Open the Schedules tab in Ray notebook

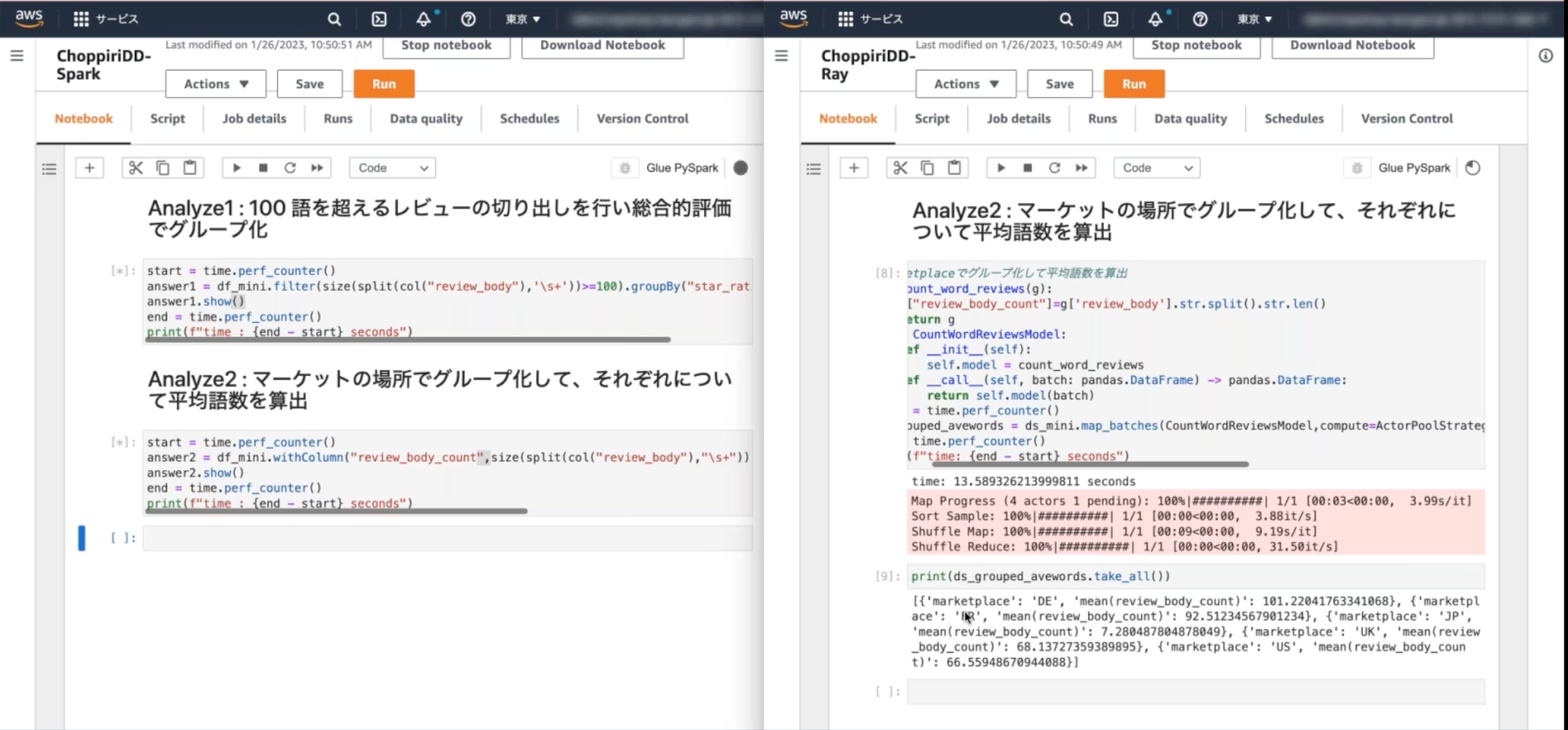click(x=1294, y=118)
